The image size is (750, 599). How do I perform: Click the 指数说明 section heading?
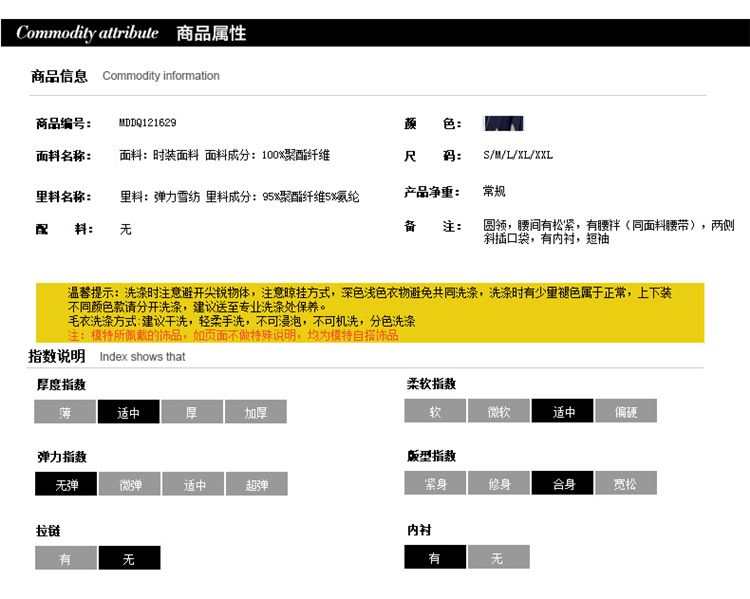point(56,356)
